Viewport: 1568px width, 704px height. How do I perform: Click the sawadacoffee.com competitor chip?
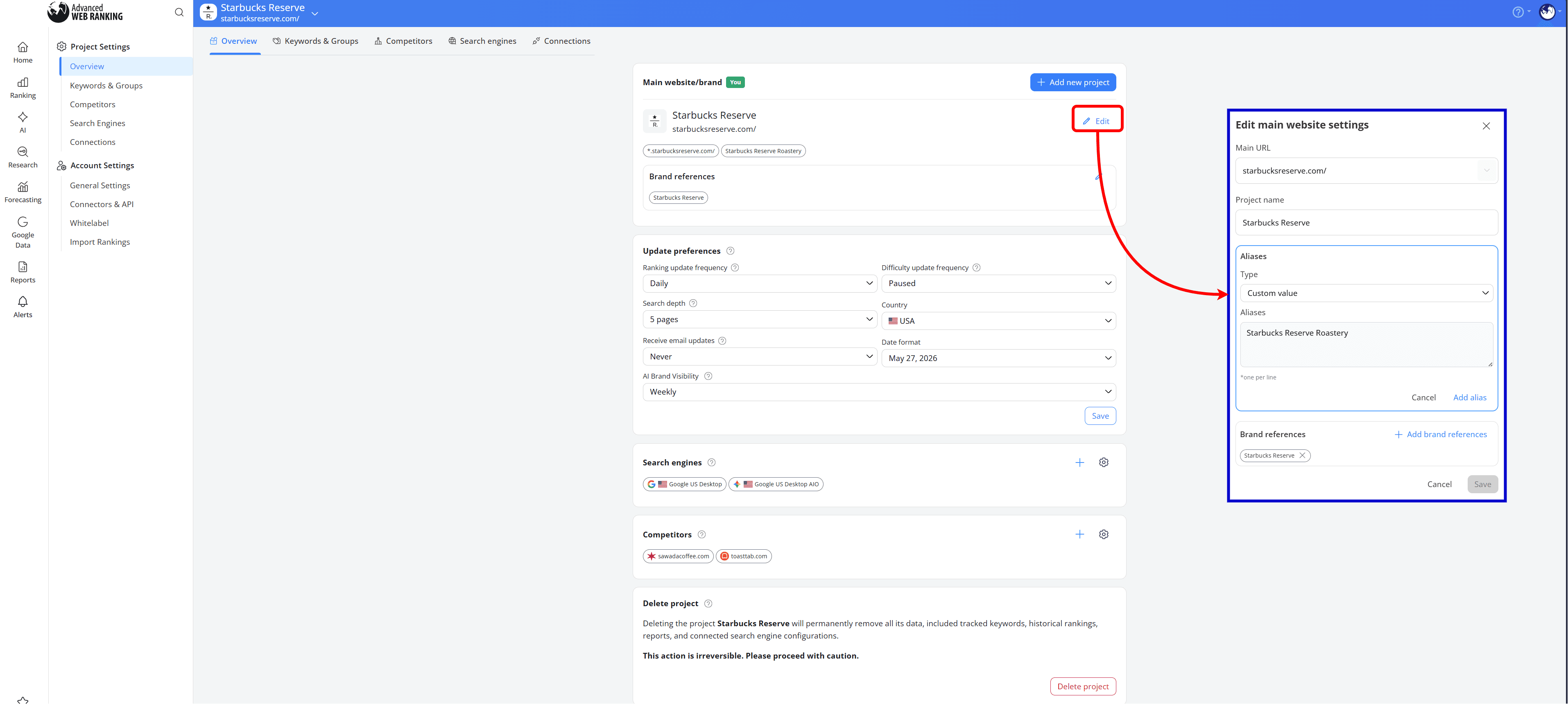click(x=678, y=556)
